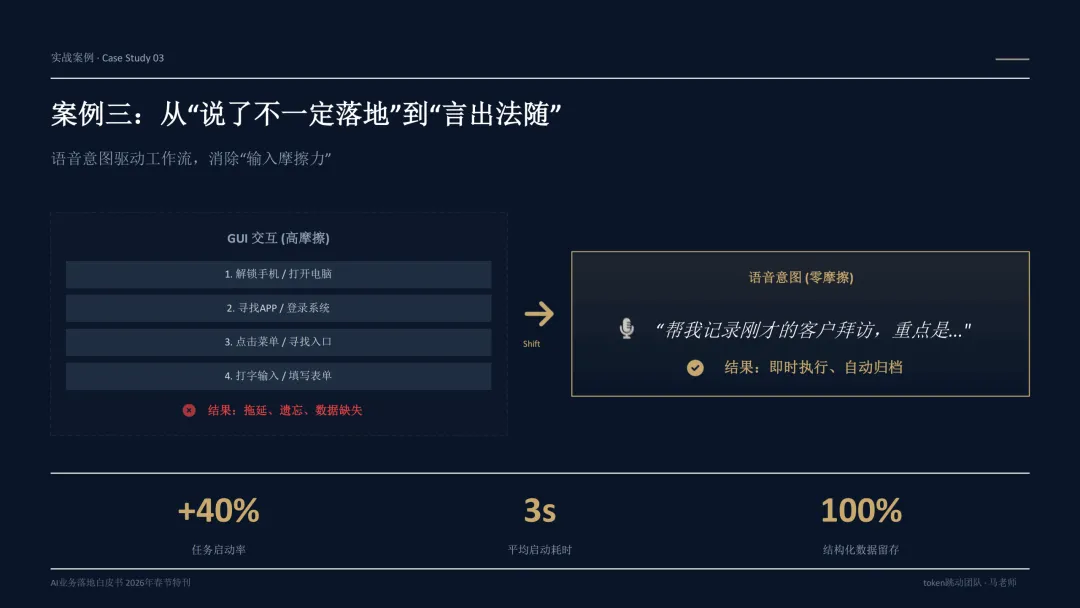Click the gold arrow labeled Shift
Image resolution: width=1080 pixels, height=608 pixels.
click(x=539, y=314)
